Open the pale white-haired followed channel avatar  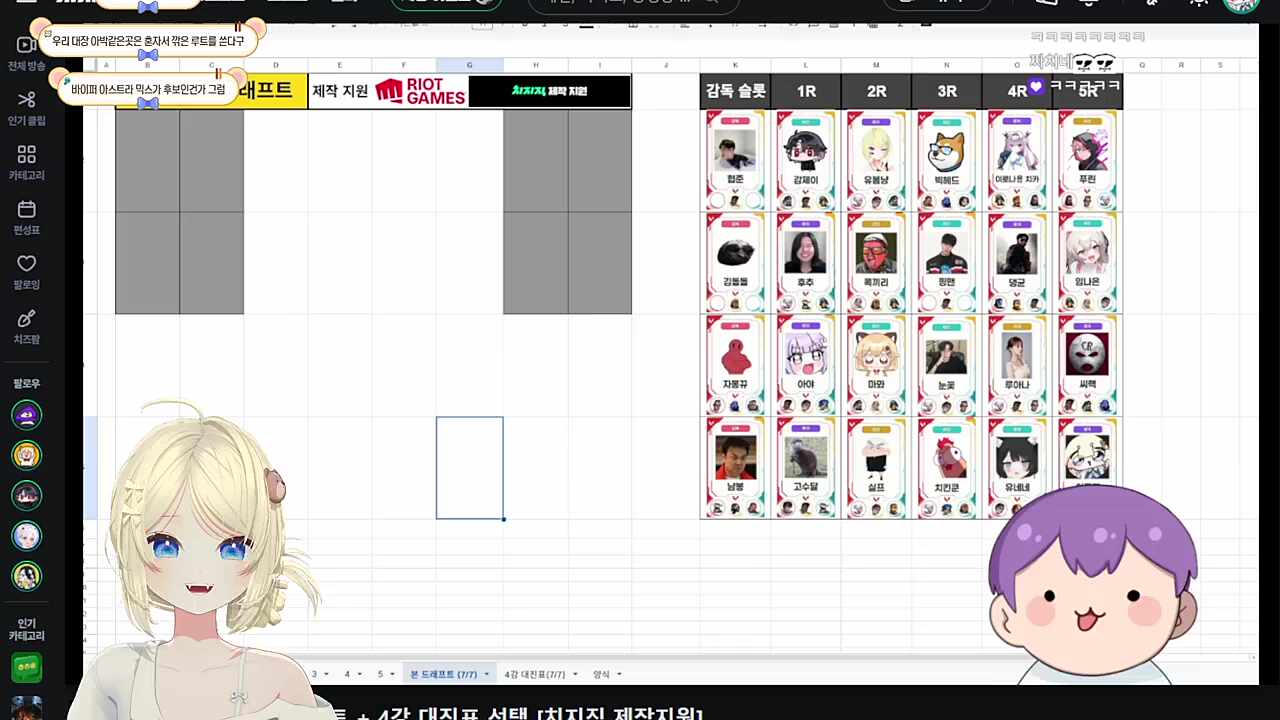26,536
